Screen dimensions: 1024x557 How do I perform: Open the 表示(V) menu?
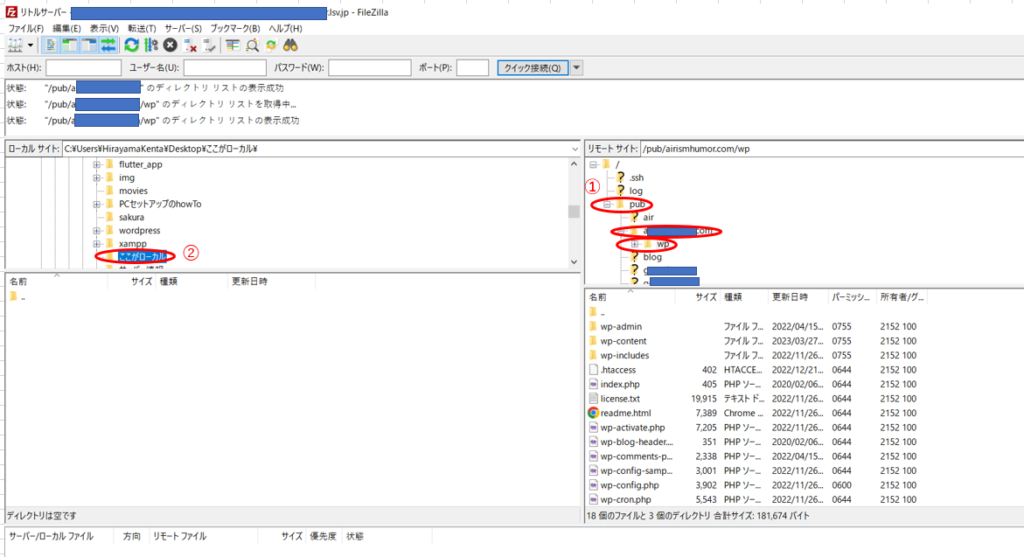tap(104, 28)
